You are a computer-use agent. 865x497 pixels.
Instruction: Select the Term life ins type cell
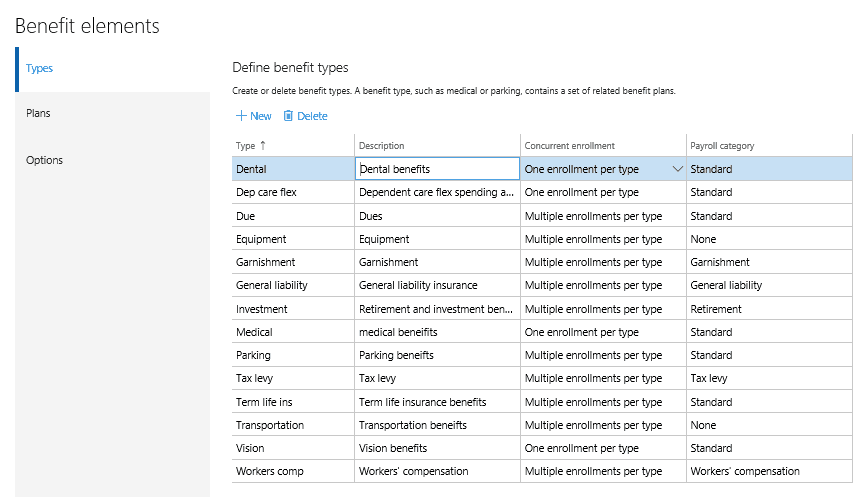pyautogui.click(x=293, y=402)
